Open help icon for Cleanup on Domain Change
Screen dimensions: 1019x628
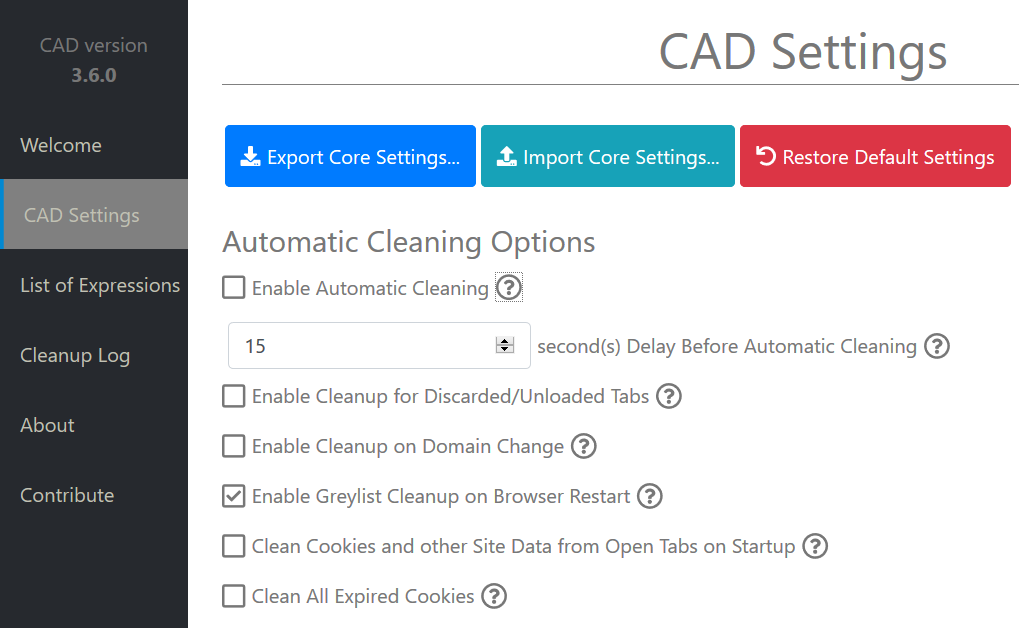[x=584, y=446]
